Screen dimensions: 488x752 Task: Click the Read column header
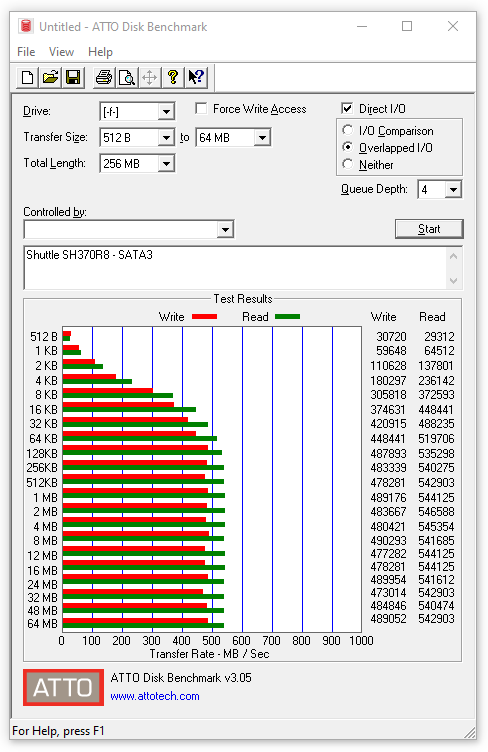click(432, 317)
